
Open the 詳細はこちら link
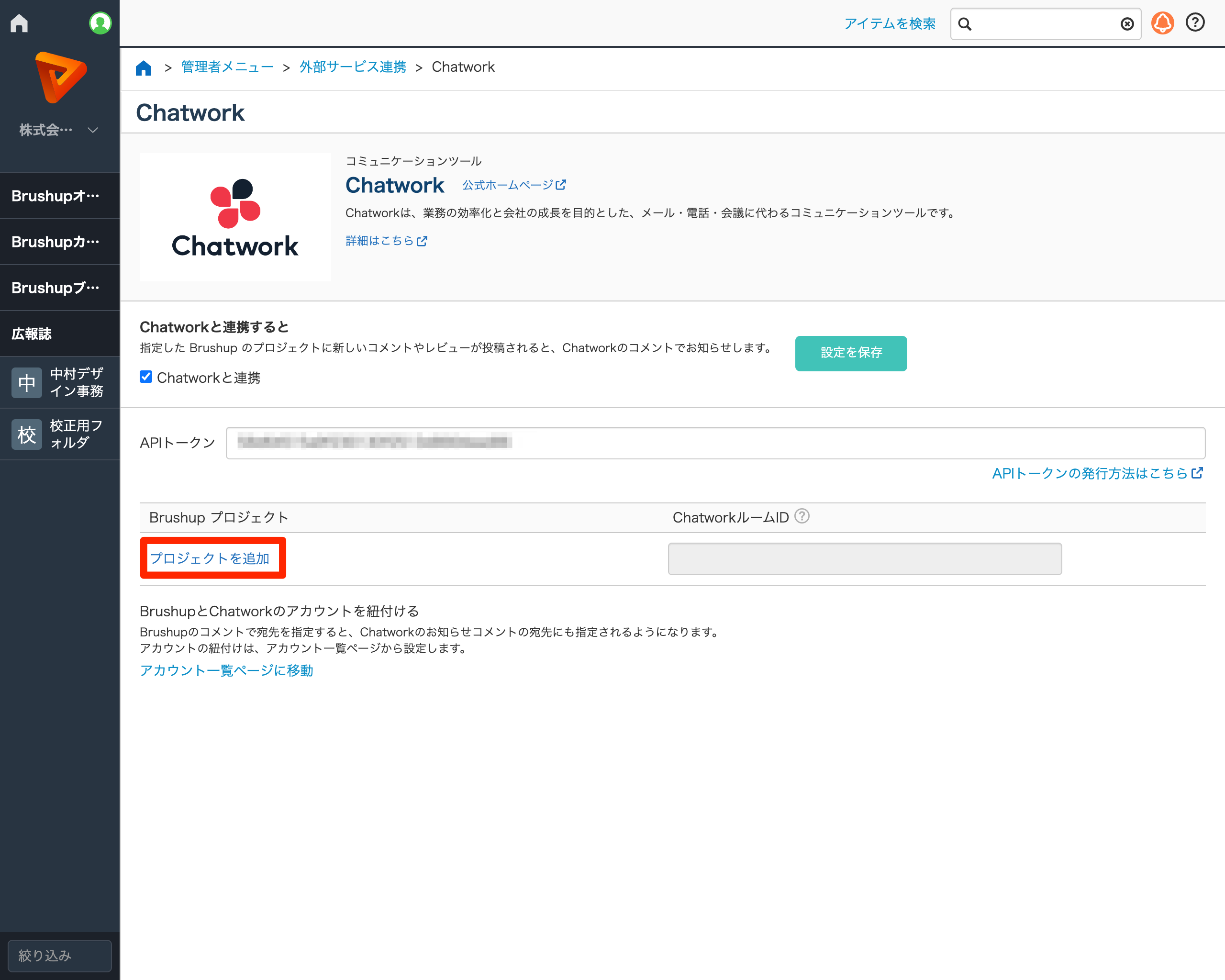386,241
